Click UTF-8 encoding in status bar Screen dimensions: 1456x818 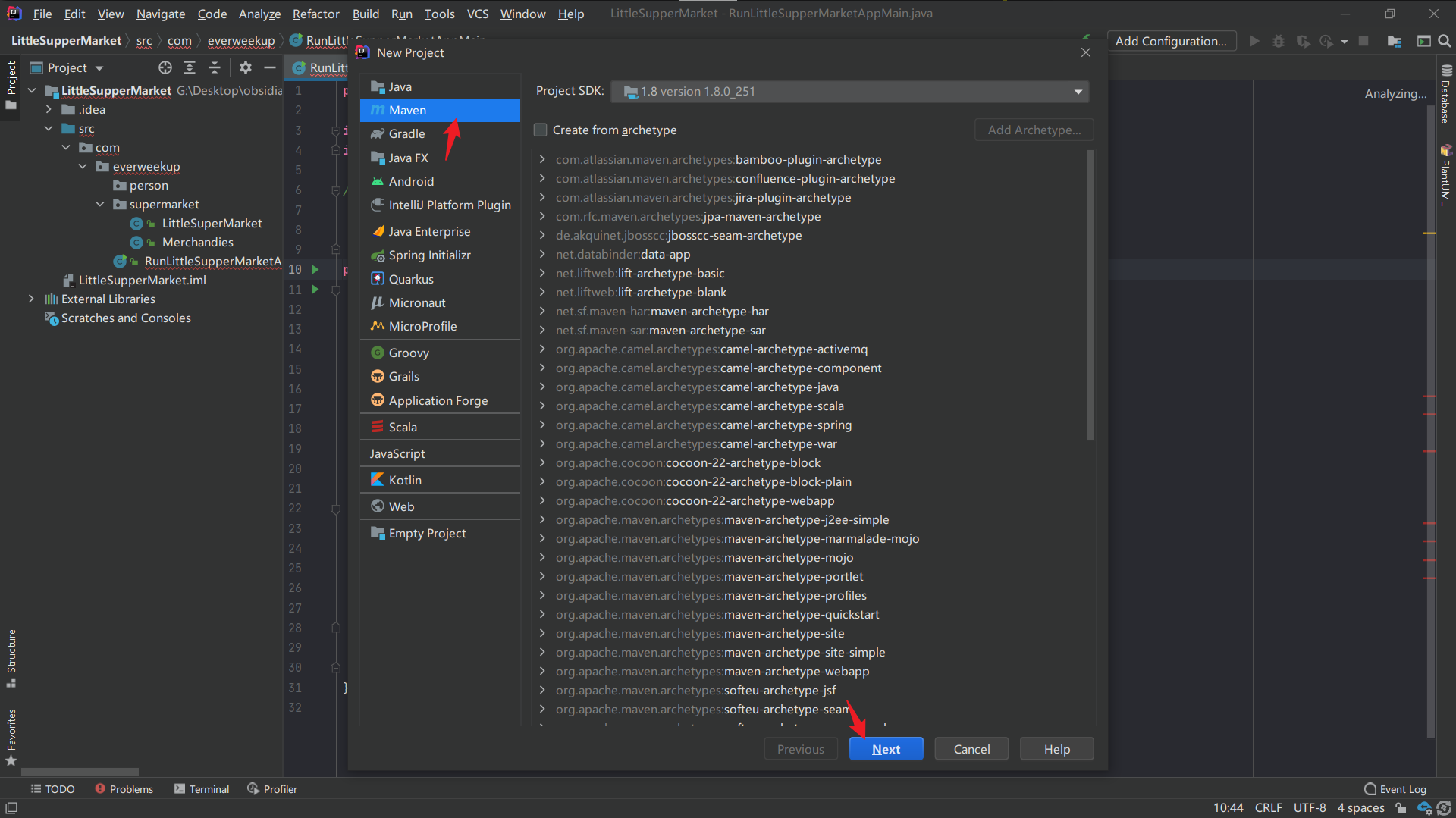[1310, 807]
